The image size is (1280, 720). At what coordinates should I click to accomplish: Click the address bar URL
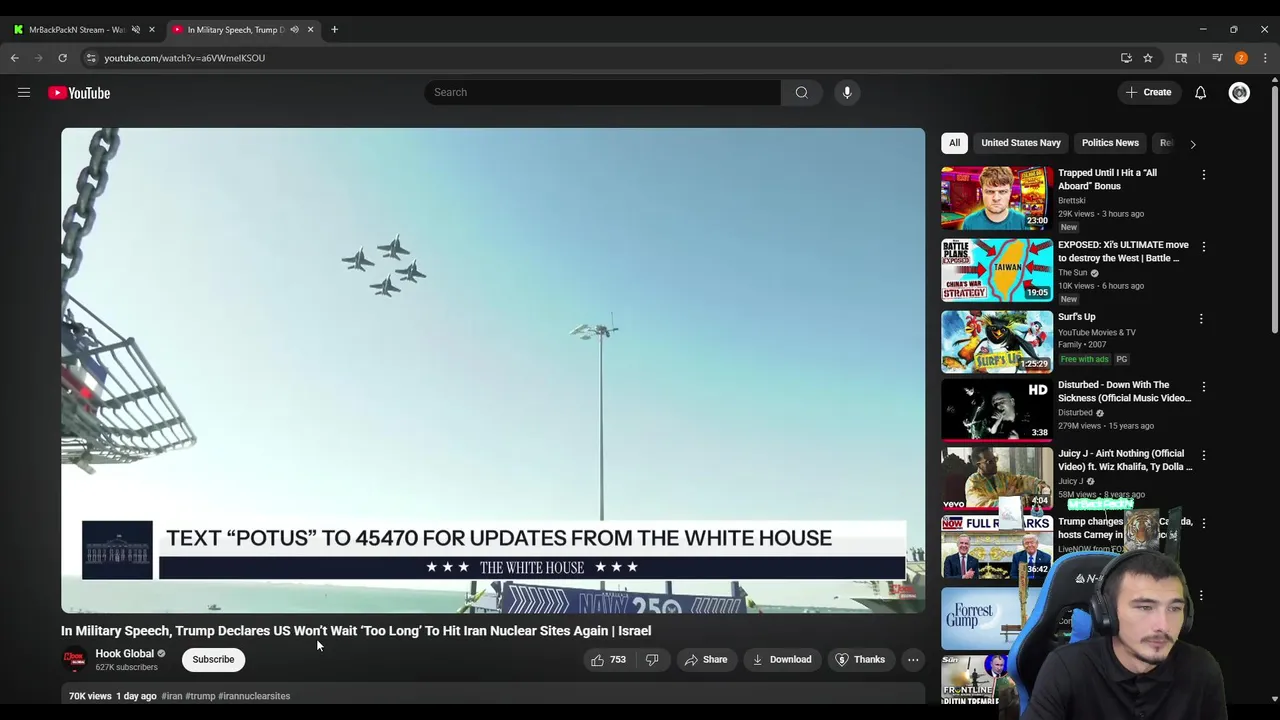[x=184, y=58]
